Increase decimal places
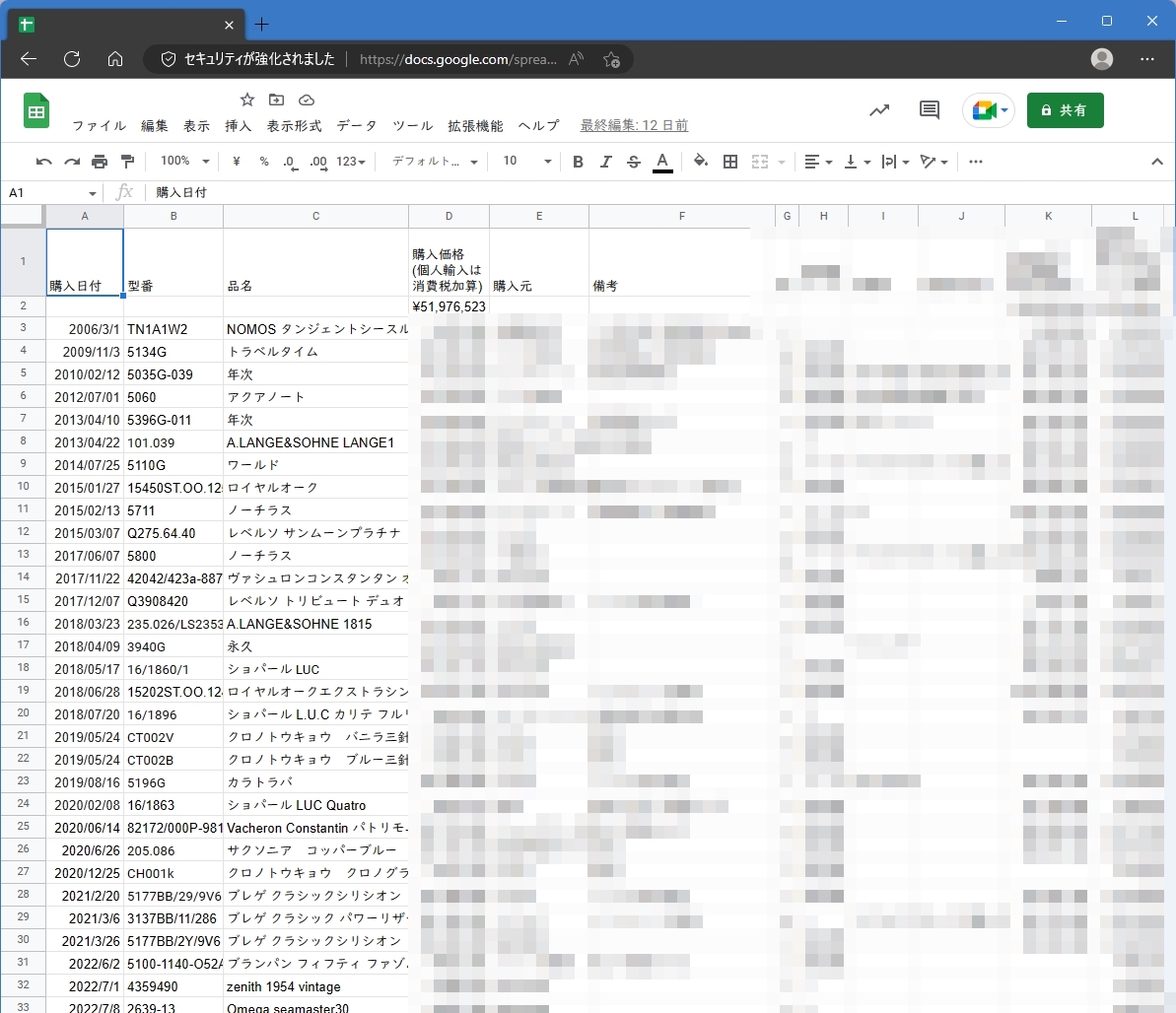 coord(318,162)
